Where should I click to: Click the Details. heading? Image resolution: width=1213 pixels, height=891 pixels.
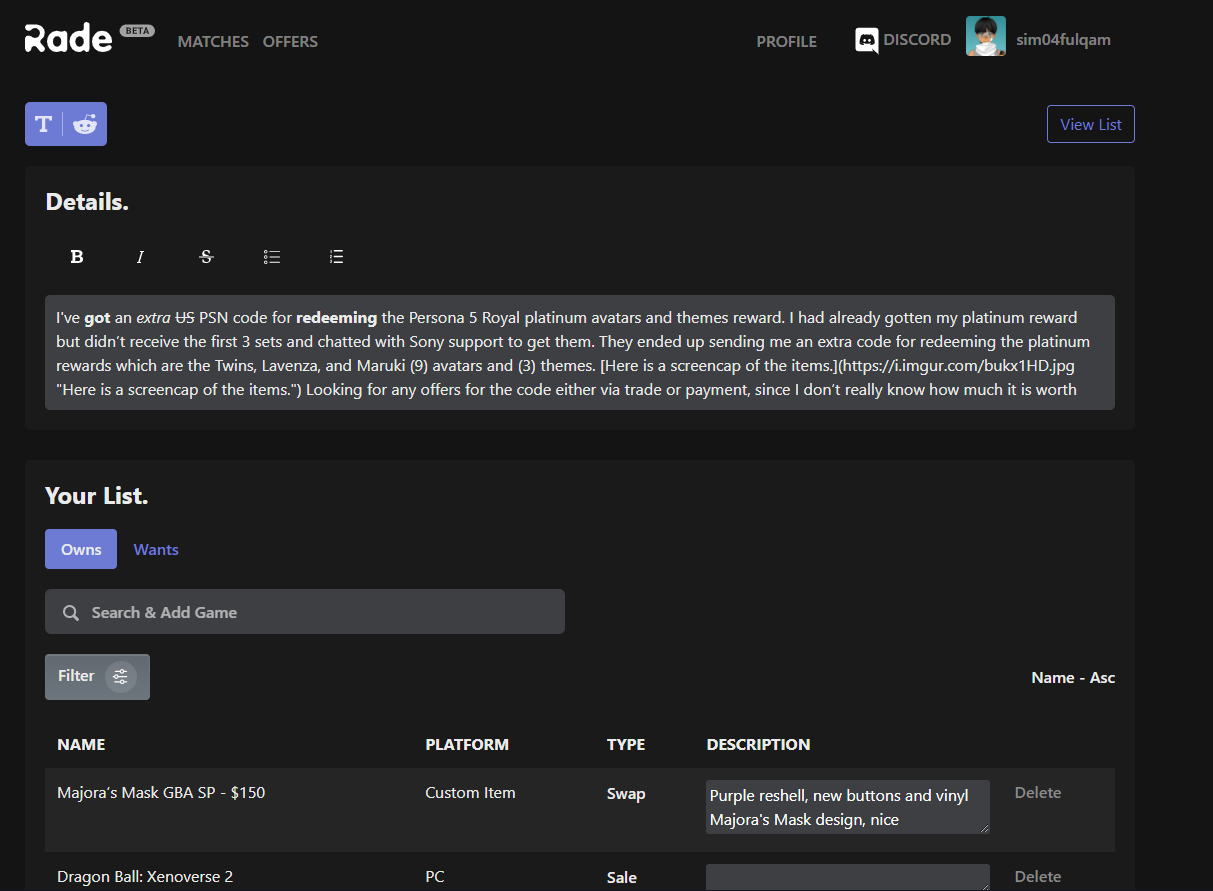pos(87,202)
